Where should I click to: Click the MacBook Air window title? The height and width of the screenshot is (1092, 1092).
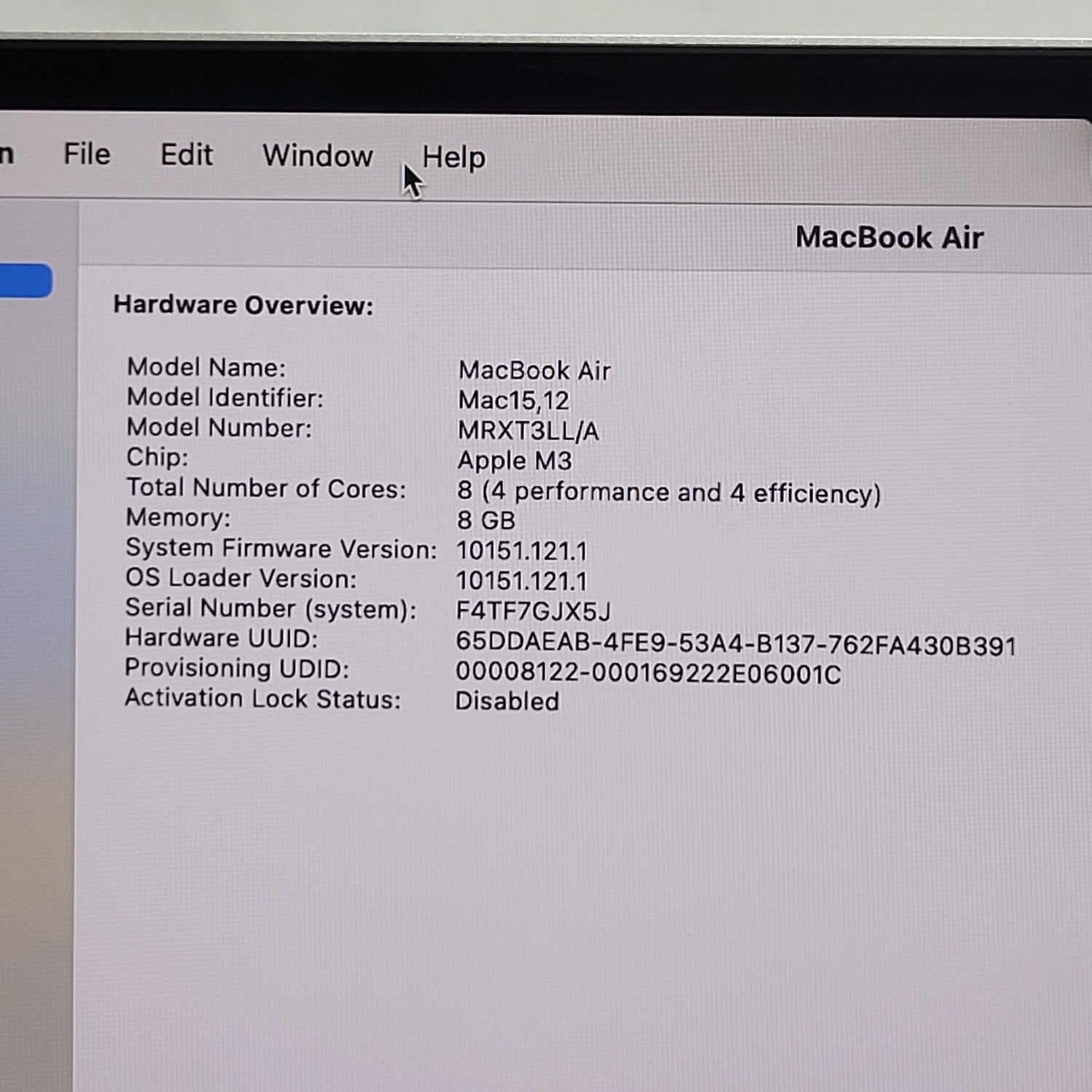pyautogui.click(x=889, y=238)
